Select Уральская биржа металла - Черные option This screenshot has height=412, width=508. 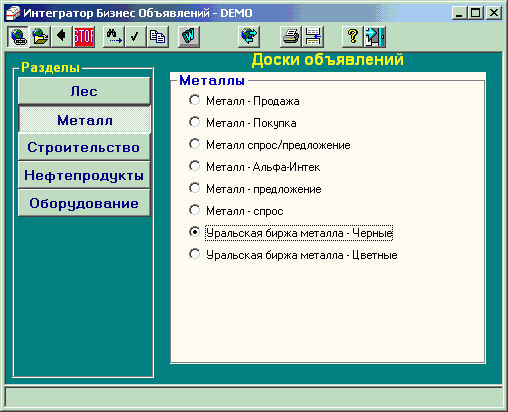291,233
